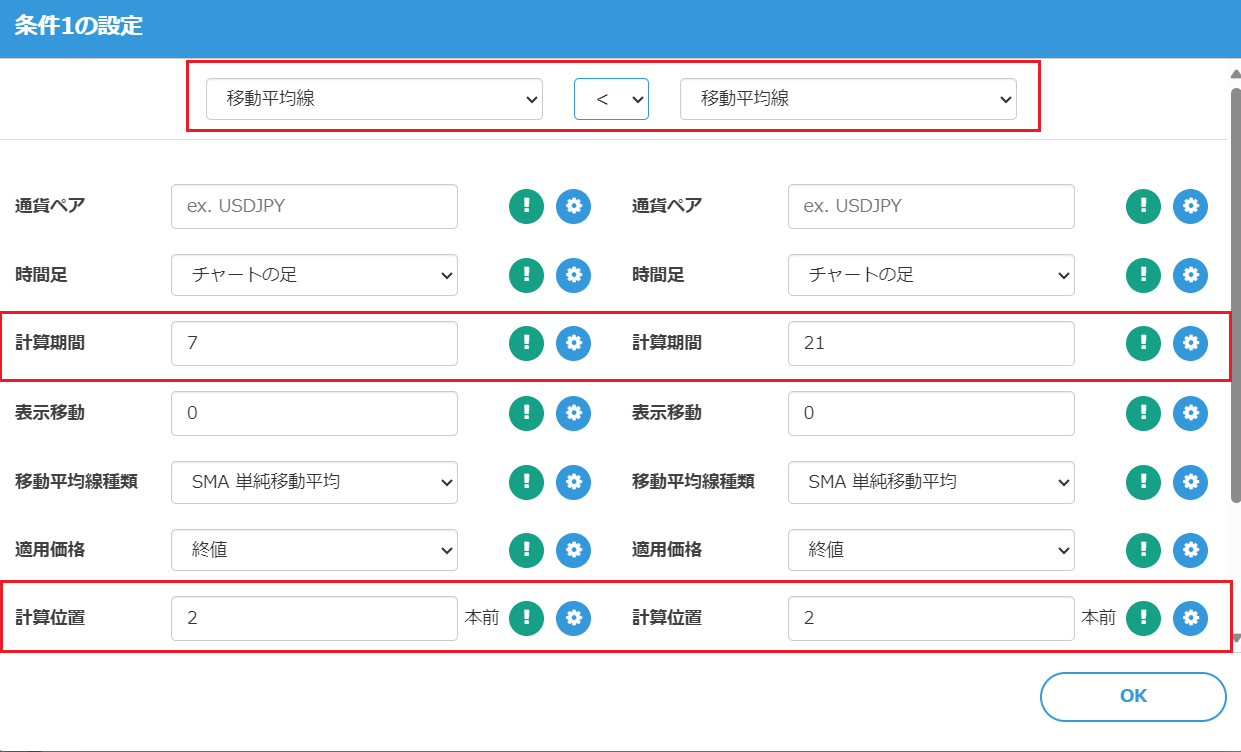Open gear settings for left 時間足 row
Screen dimensions: 1241x752
[x=573, y=275]
